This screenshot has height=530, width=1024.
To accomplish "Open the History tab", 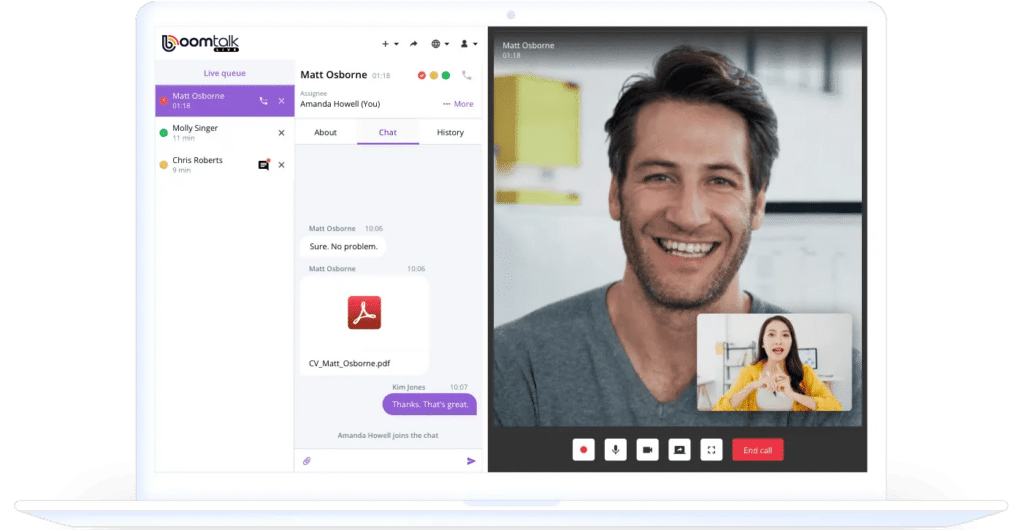I will (x=450, y=132).
